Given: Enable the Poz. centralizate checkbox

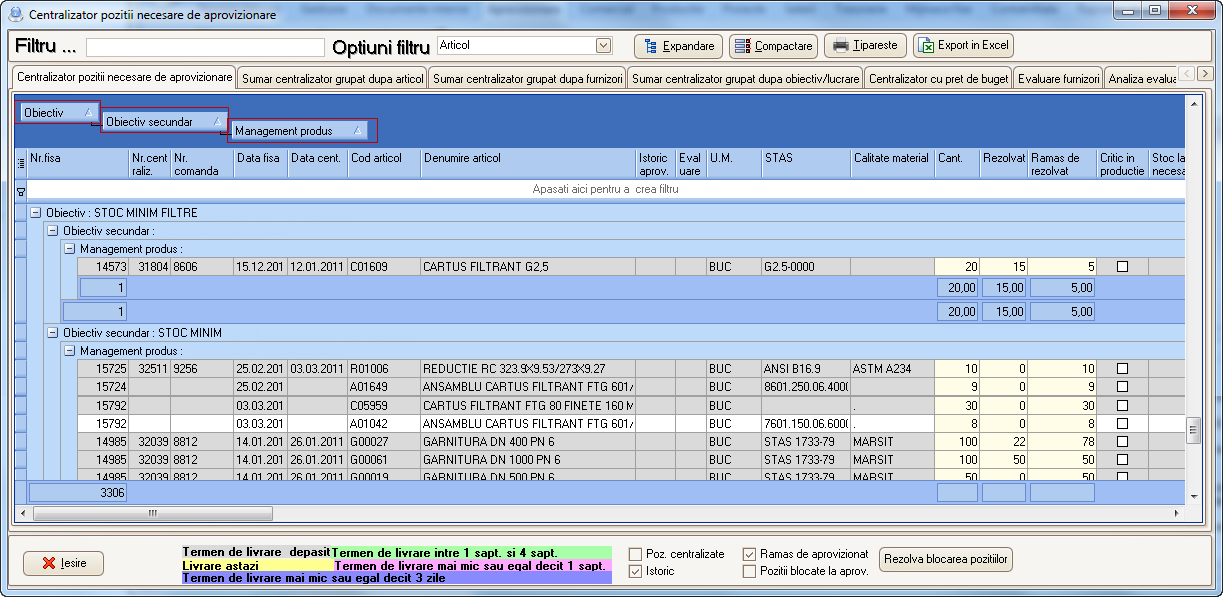Looking at the screenshot, I should (635, 554).
